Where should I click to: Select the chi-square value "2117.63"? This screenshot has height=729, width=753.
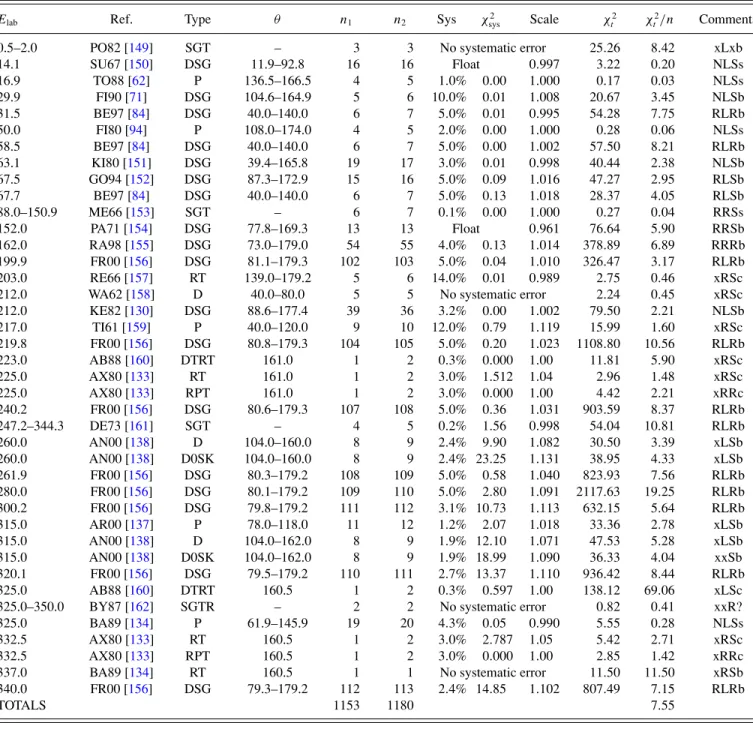598,491
